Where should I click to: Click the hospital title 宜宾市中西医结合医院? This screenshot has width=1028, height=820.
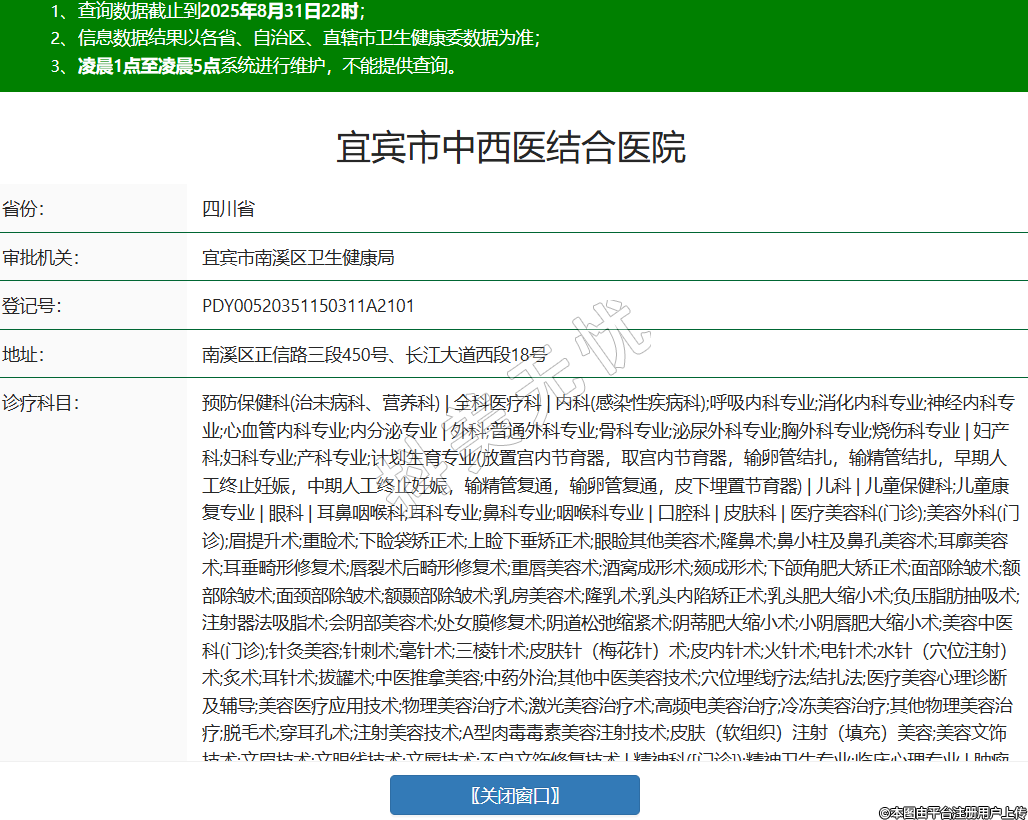[x=511, y=148]
